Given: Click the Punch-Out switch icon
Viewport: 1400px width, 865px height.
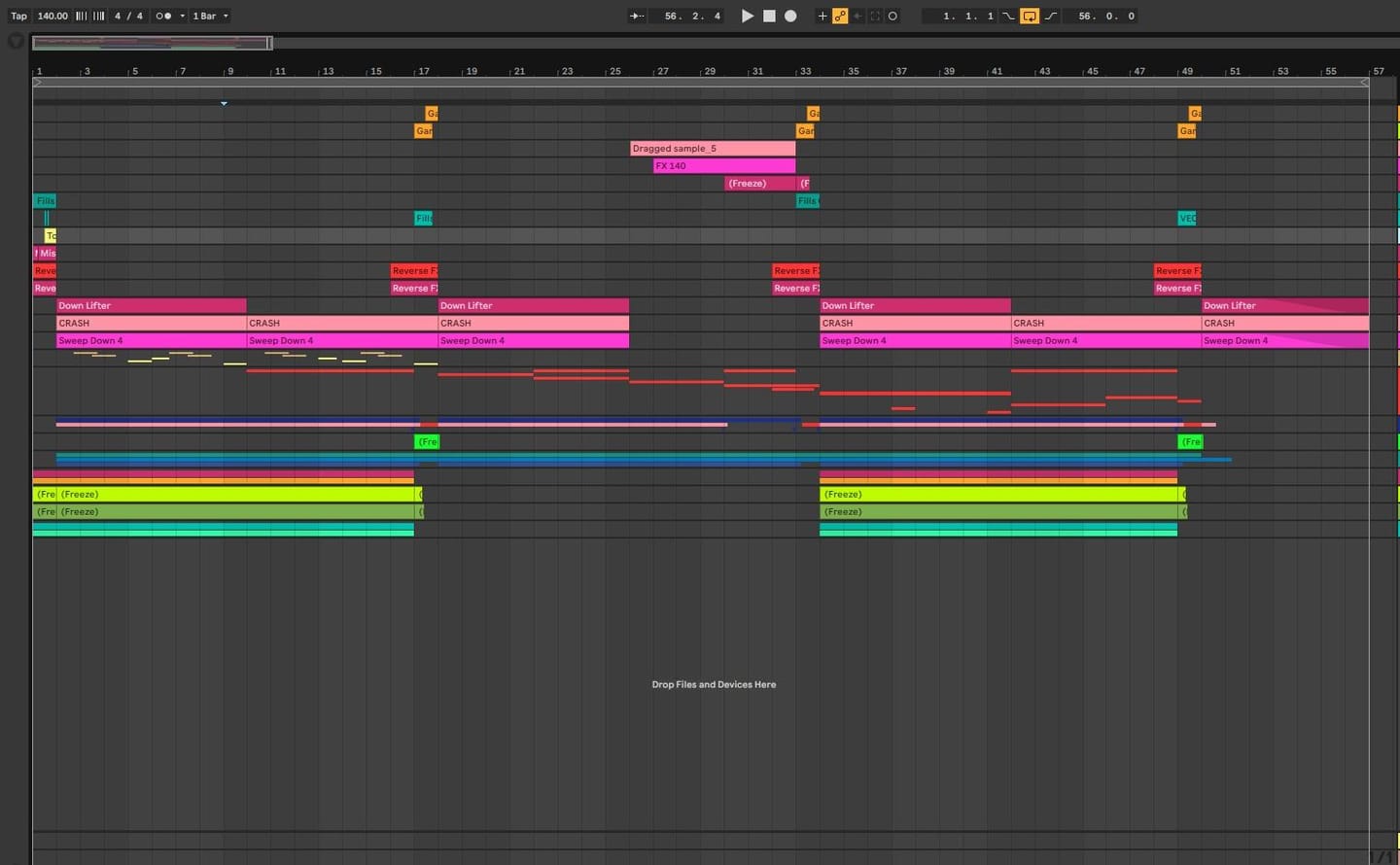Looking at the screenshot, I should (1051, 16).
